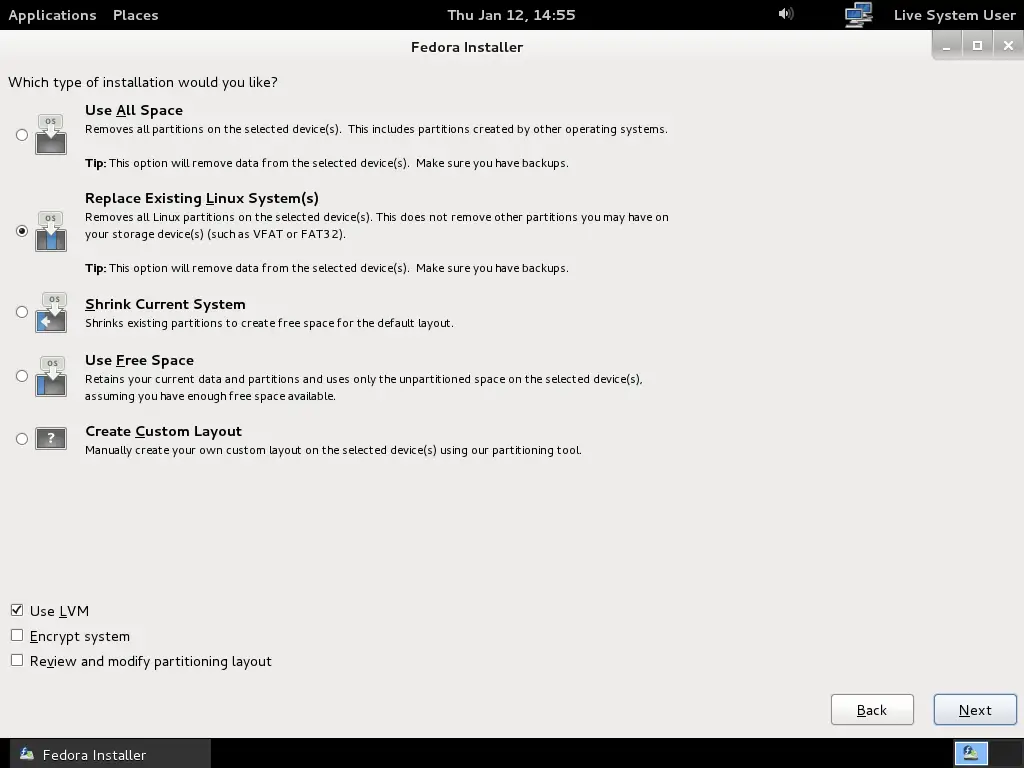Screen dimensions: 1024x768
Task: Click the Fedora Installer window title
Action: 467,47
